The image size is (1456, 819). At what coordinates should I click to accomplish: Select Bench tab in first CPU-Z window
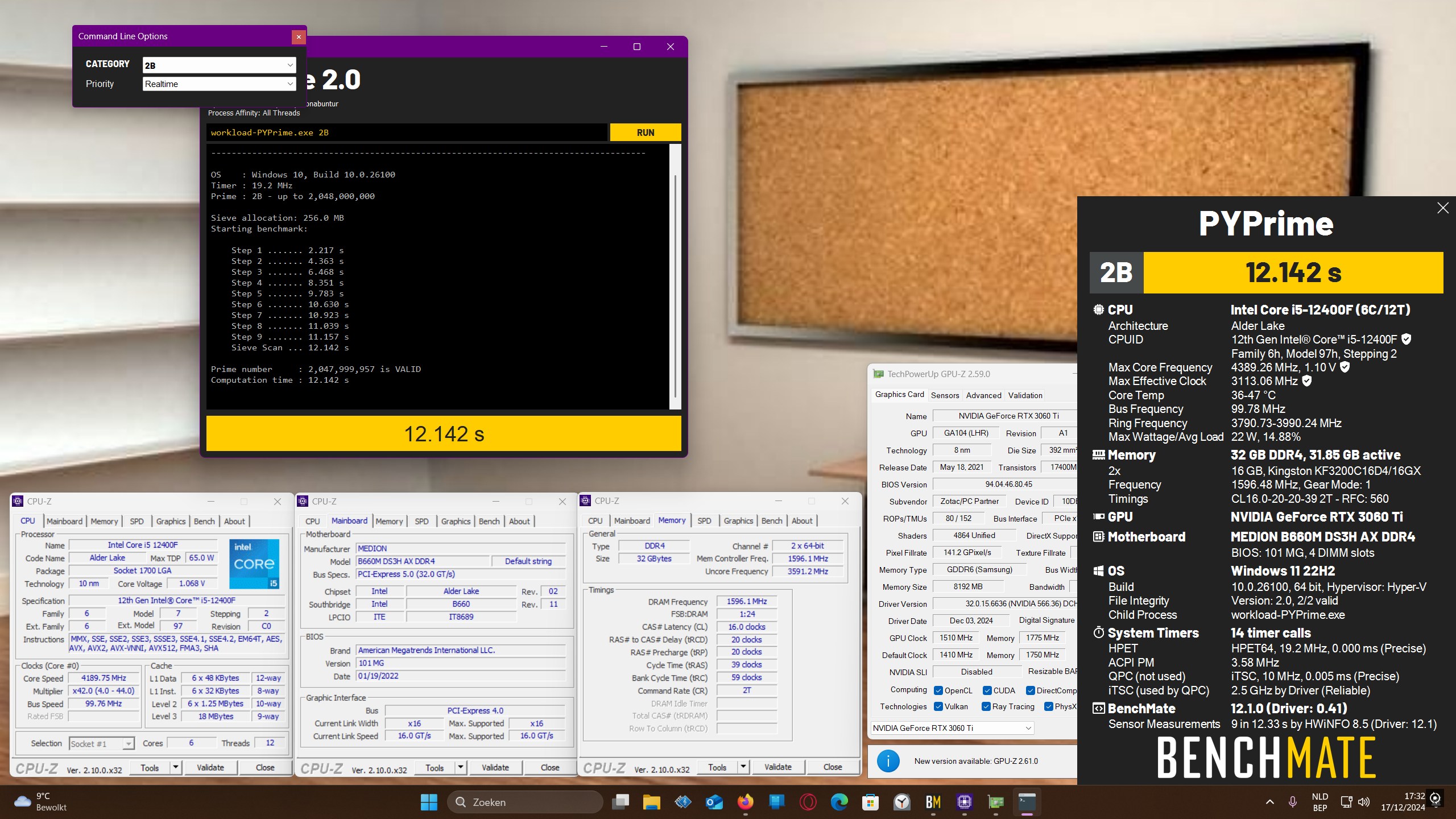(204, 521)
